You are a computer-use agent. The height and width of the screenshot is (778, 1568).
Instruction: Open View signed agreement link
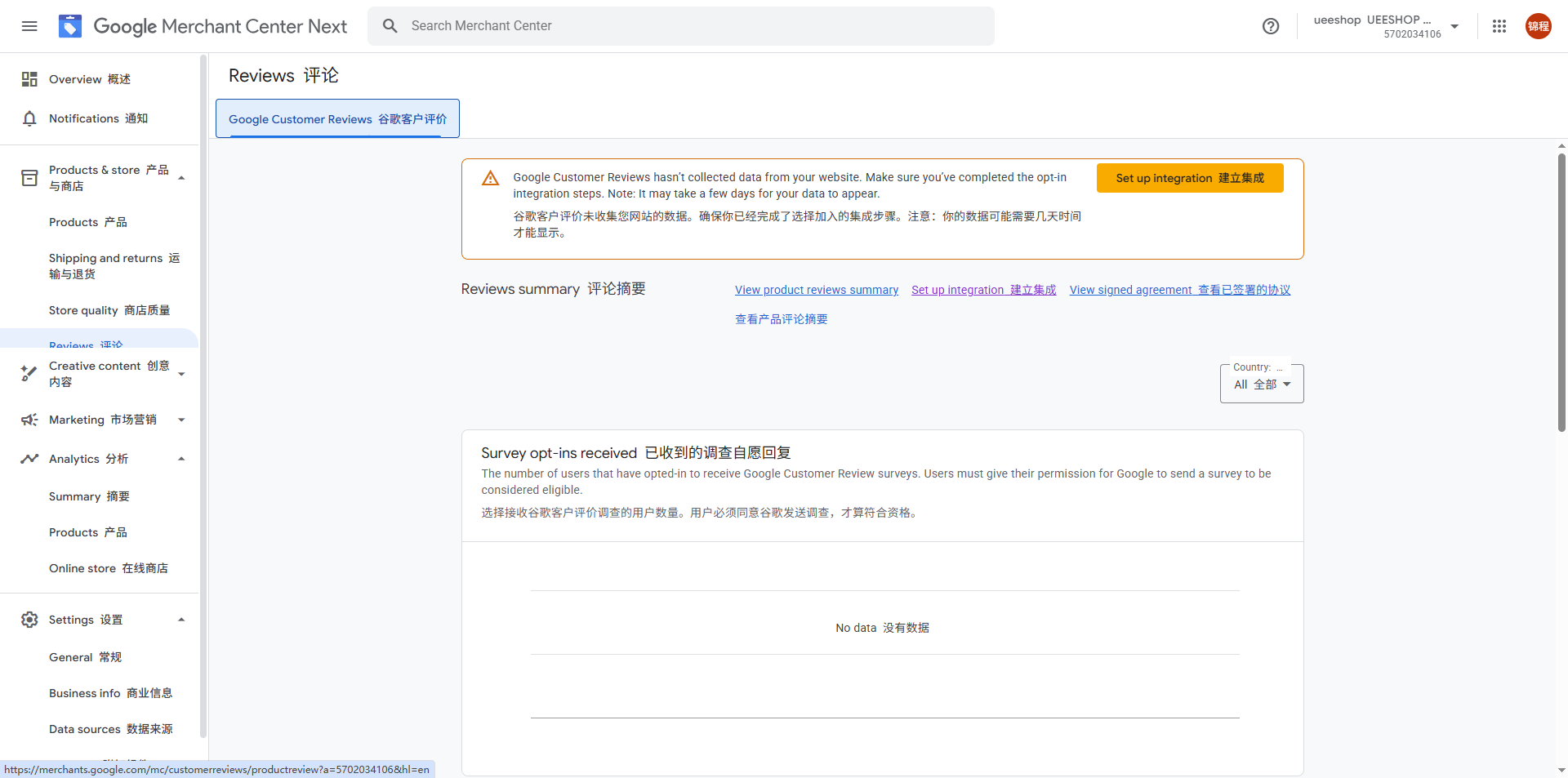(1179, 290)
